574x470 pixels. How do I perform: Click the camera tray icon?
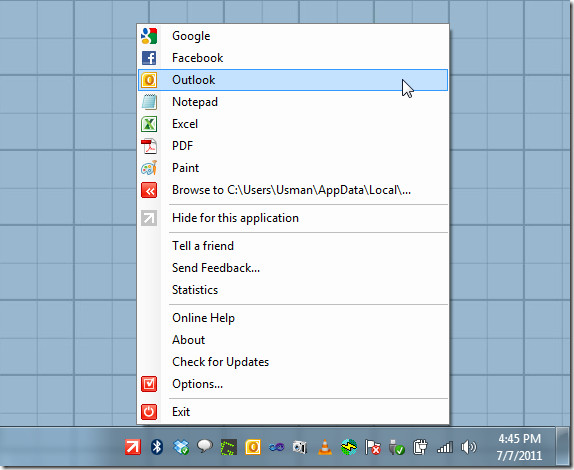pos(300,447)
